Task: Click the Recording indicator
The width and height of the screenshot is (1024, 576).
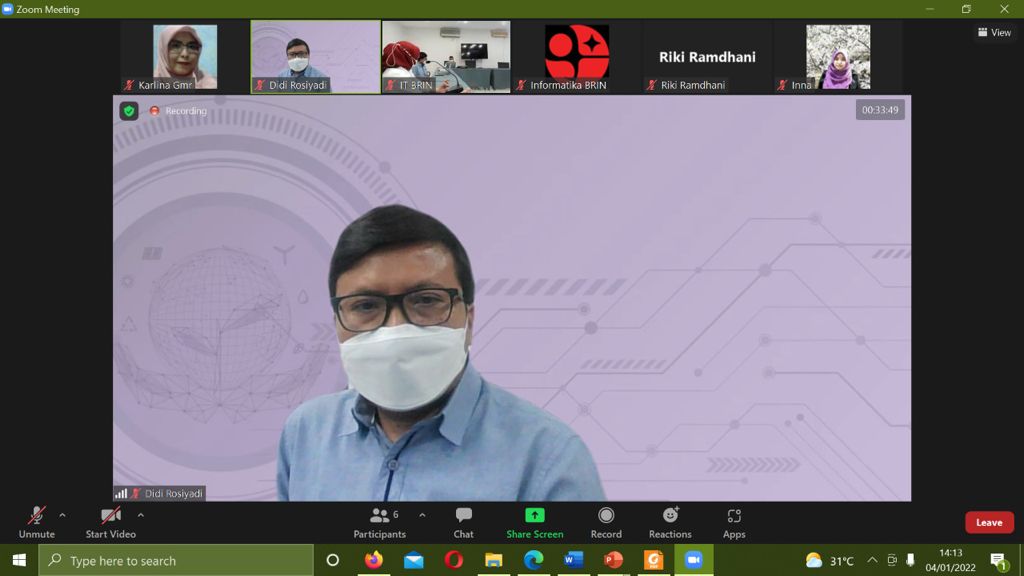Action: click(178, 111)
